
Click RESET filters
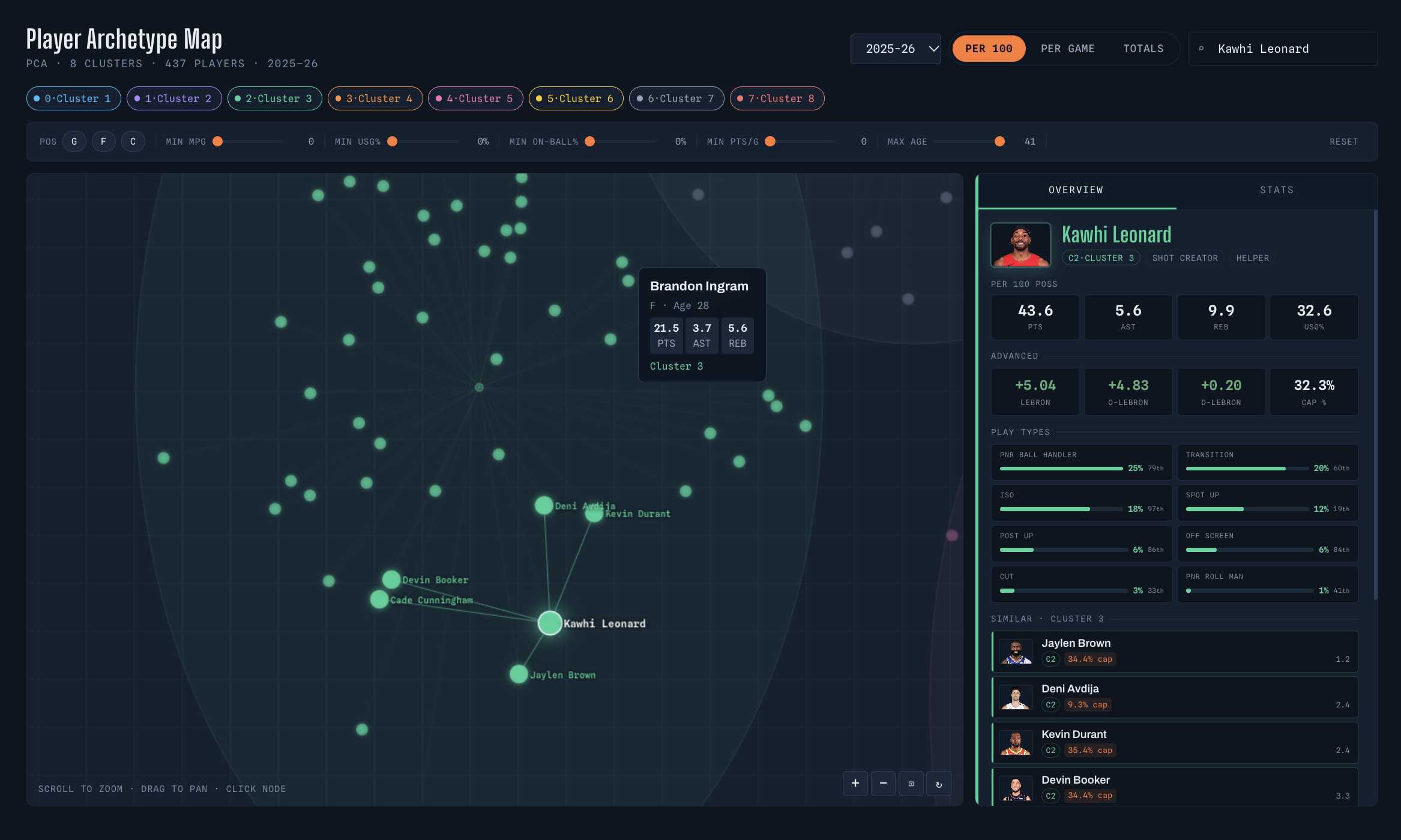[1343, 142]
